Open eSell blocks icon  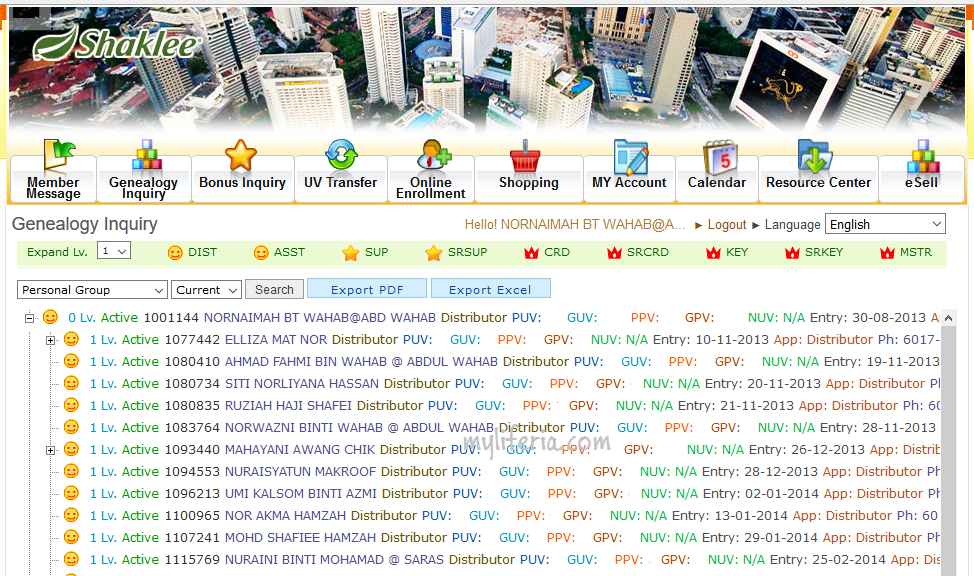coord(922,156)
